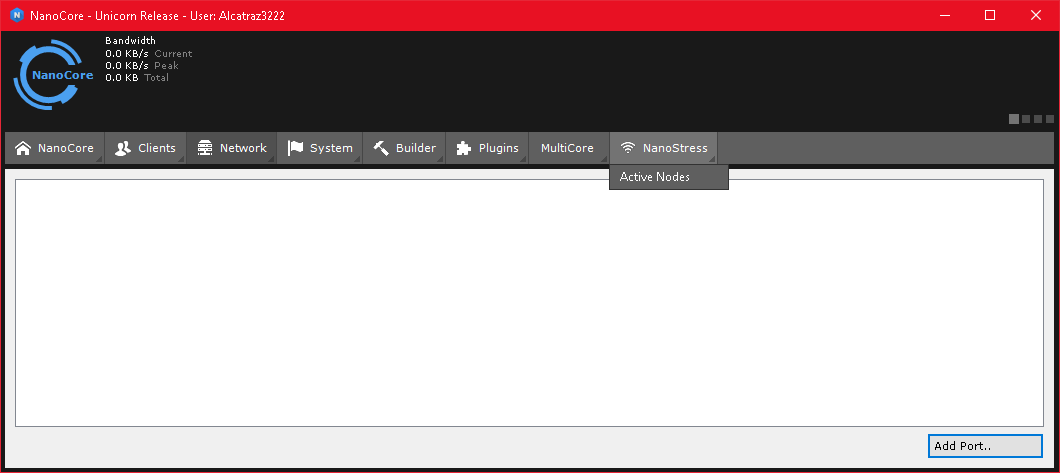Click inside the empty white list area
This screenshot has height=473, width=1060.
528,302
